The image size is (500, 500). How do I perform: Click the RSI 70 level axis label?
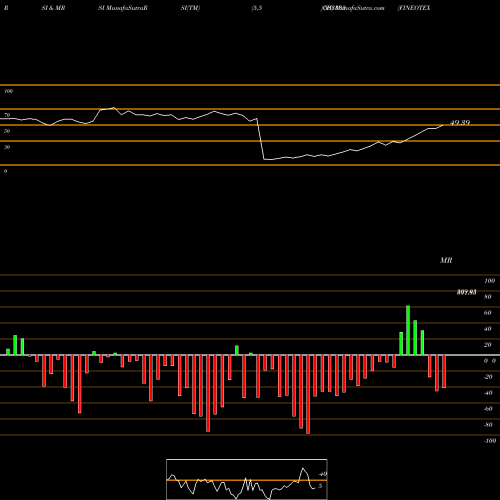point(7,115)
